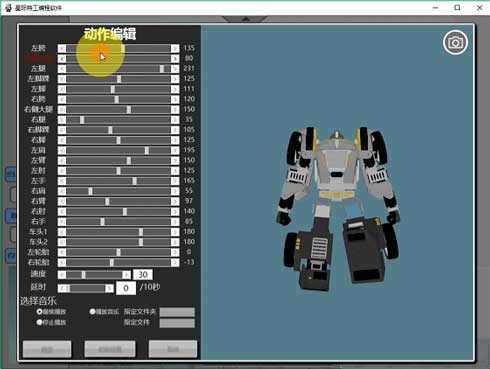Click the value -13 beside 右轮胎
The width and height of the screenshot is (490, 369).
(x=189, y=262)
